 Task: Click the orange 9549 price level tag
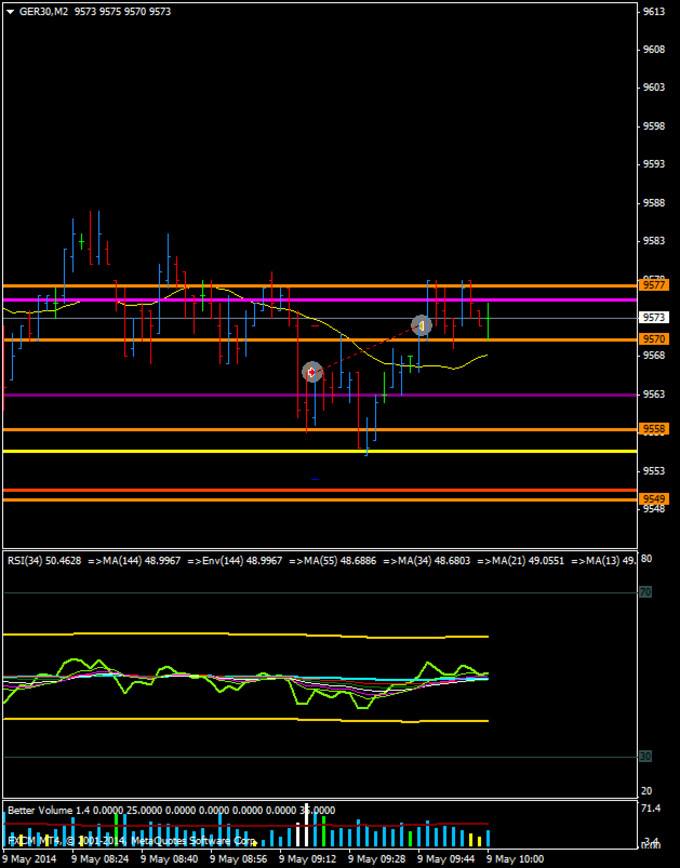click(x=654, y=499)
